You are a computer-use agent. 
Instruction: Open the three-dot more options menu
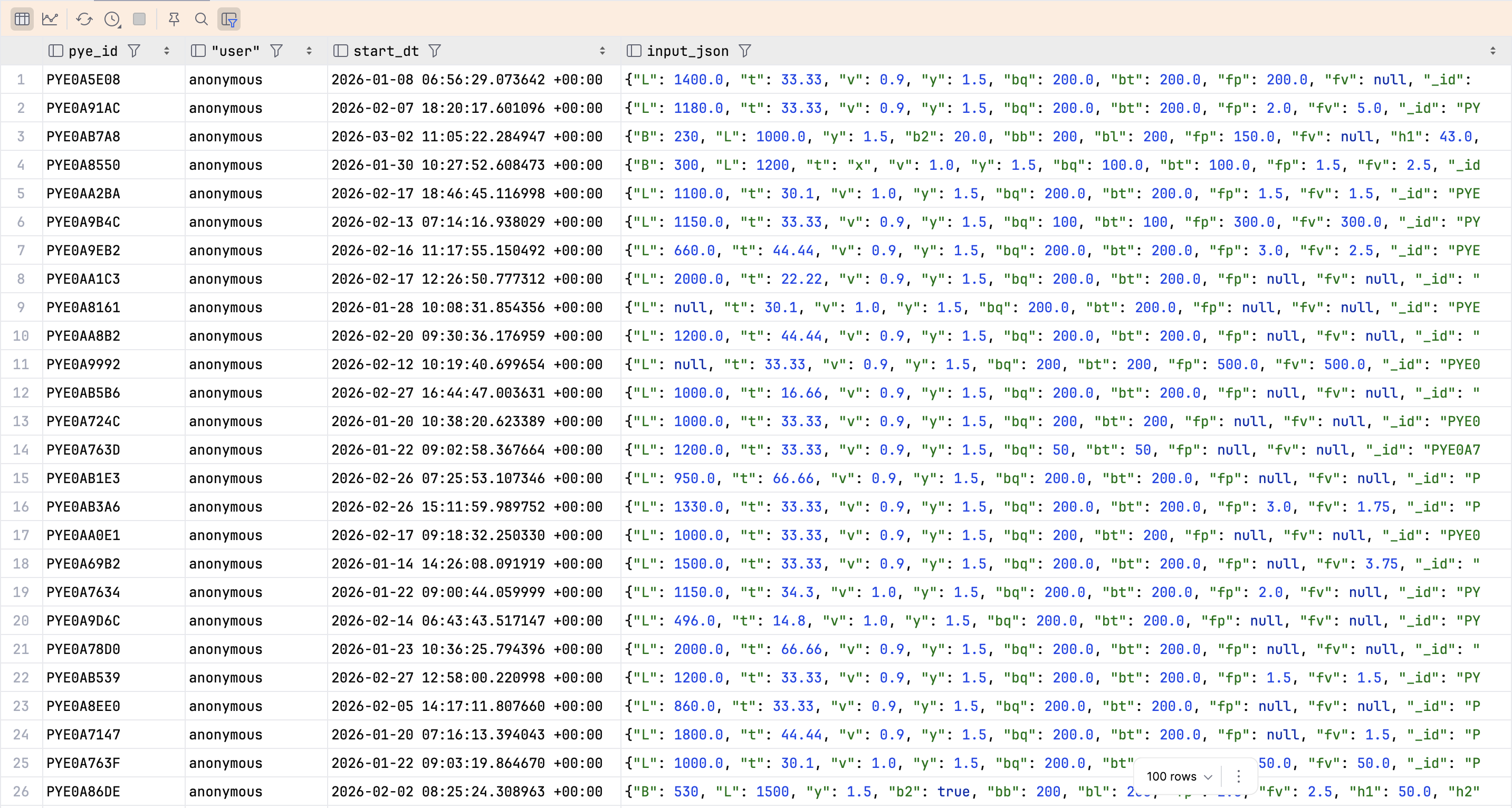tap(1239, 776)
